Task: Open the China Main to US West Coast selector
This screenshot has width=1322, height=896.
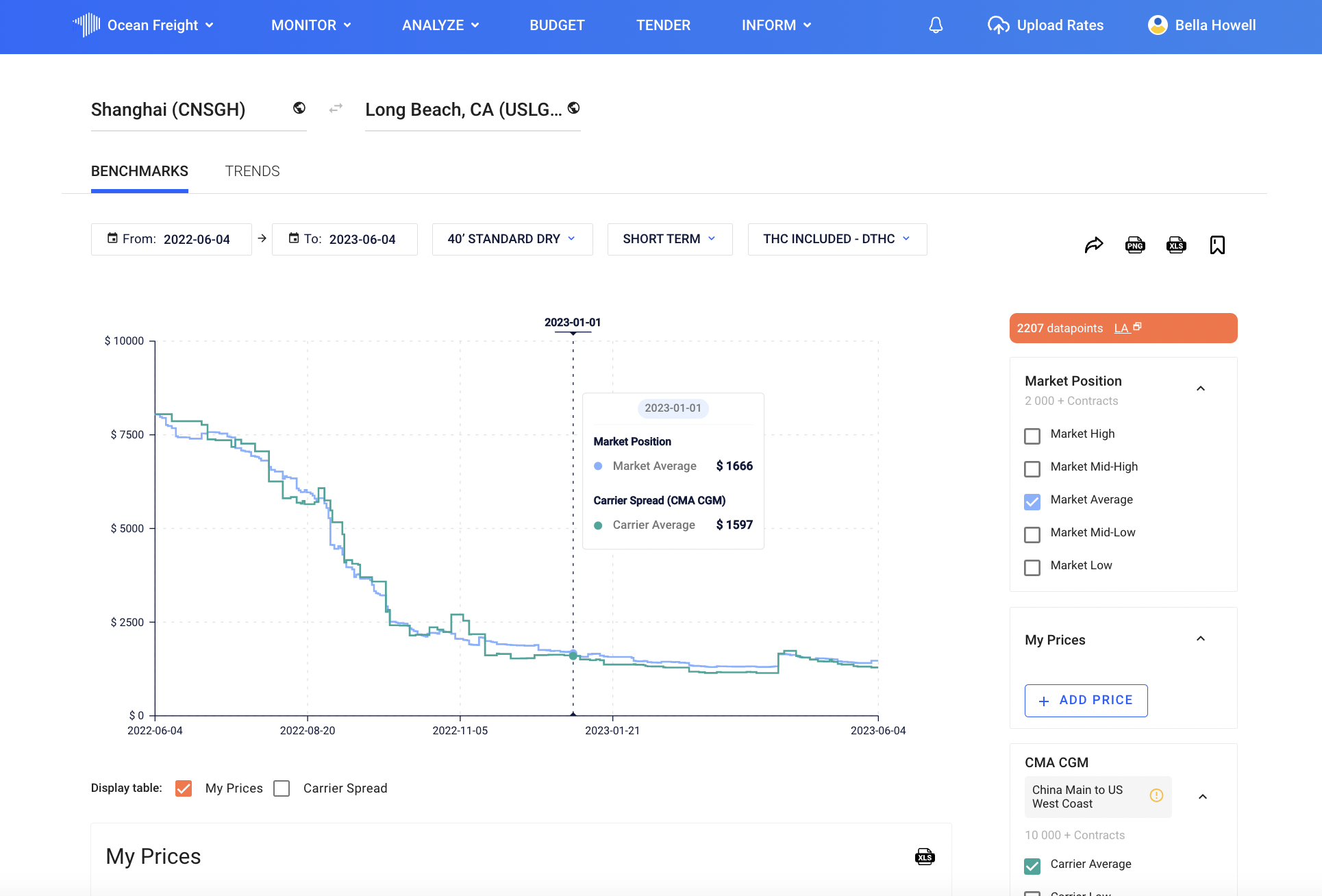Action: [x=1098, y=797]
